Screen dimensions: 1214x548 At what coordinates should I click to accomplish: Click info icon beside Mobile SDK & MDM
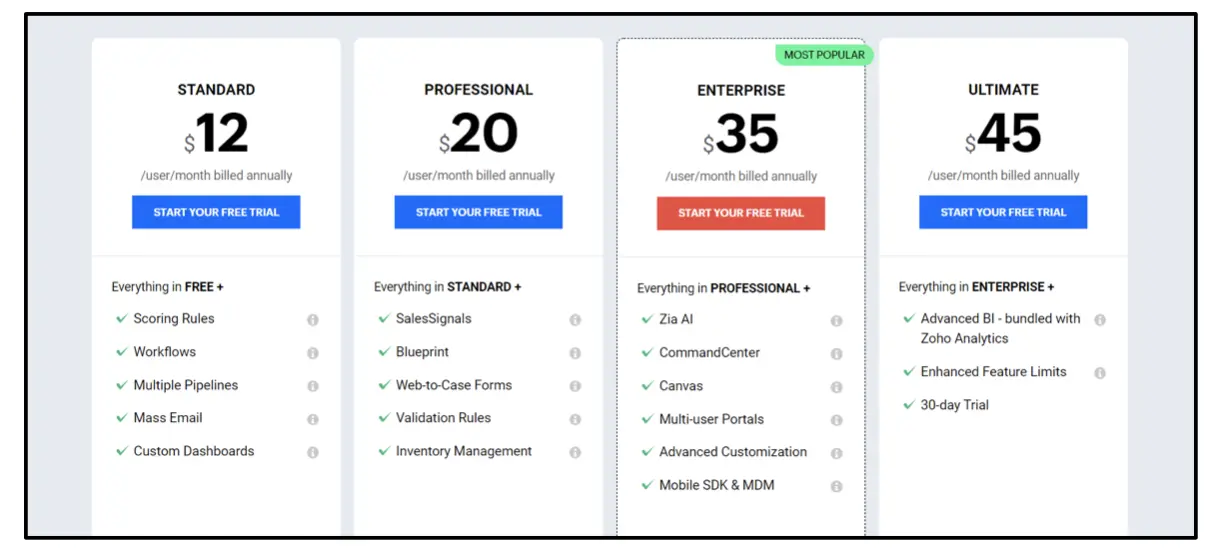click(836, 486)
